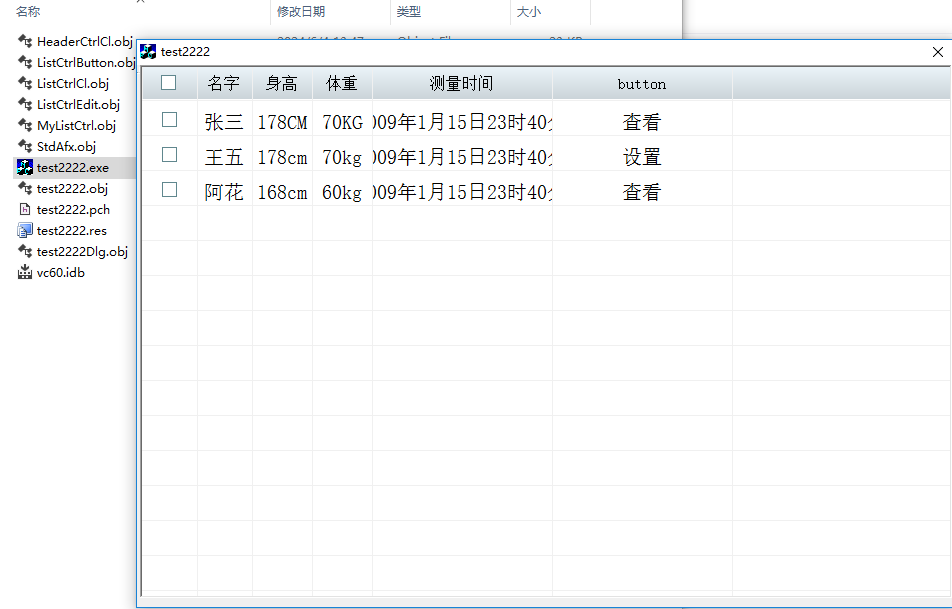This screenshot has width=952, height=609.
Task: Select the file name StdAfx.obj
Action: coord(66,146)
